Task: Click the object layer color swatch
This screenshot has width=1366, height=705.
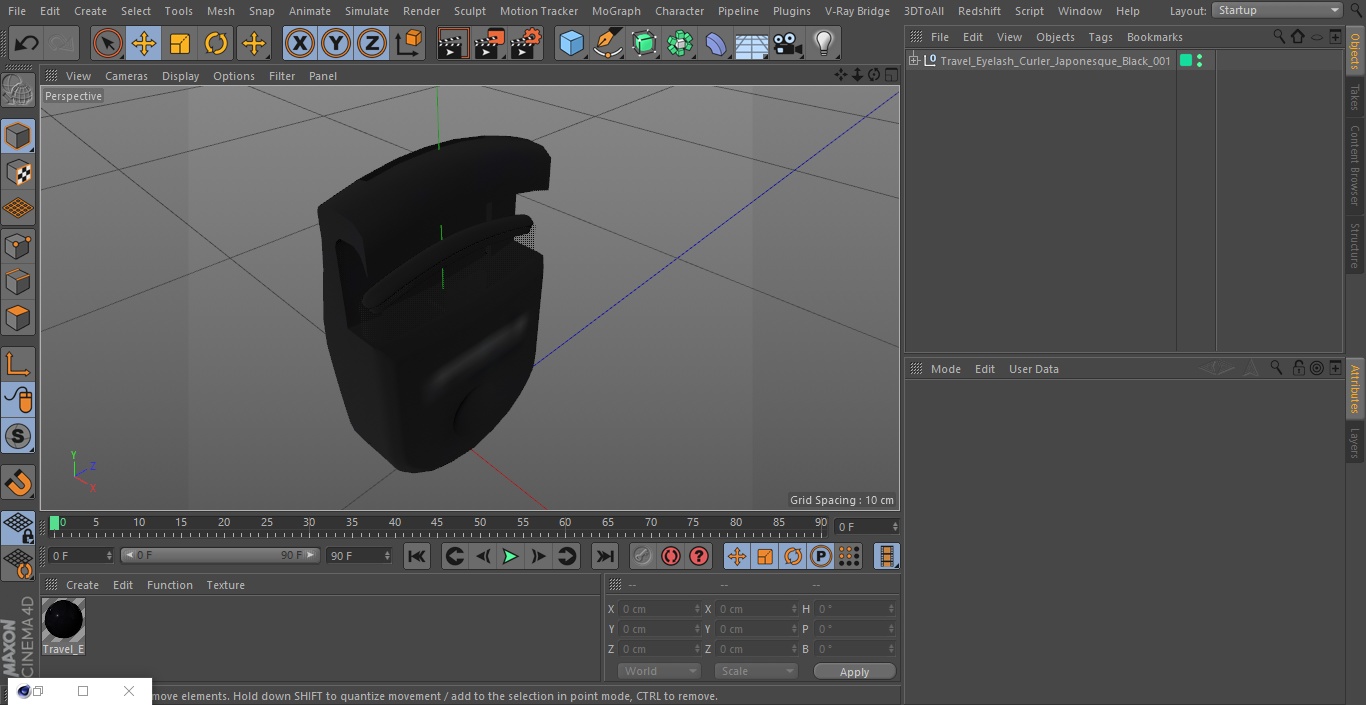Action: coord(1185,61)
